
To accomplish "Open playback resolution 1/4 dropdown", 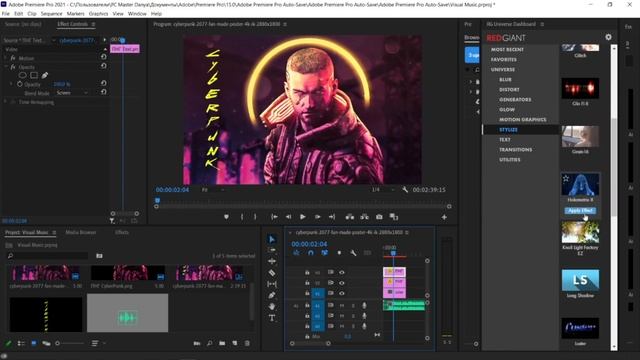I will [383, 190].
